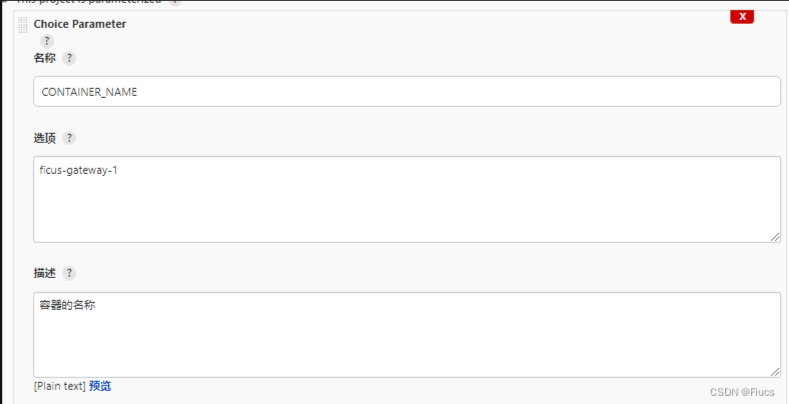
Task: Click 'This project is parameterized' label text
Action: point(88,2)
